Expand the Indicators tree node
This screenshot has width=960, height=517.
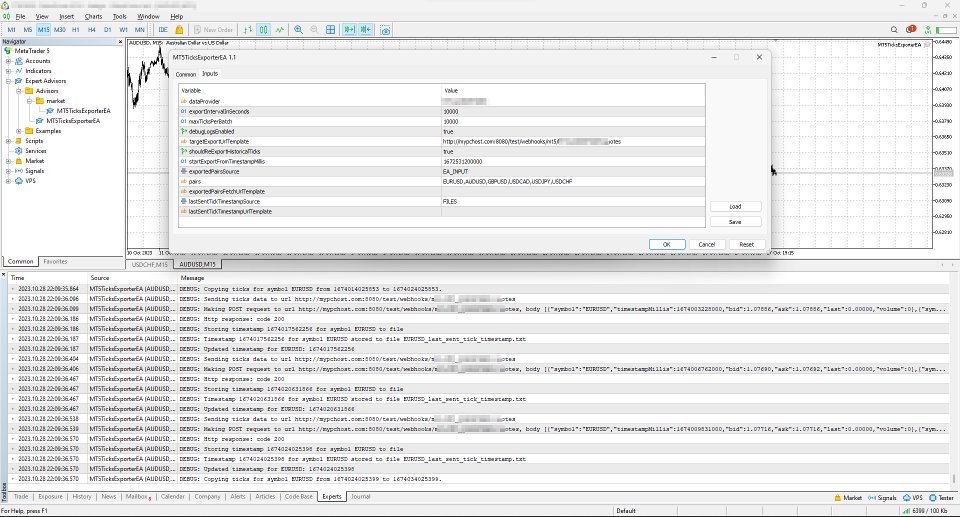point(9,71)
